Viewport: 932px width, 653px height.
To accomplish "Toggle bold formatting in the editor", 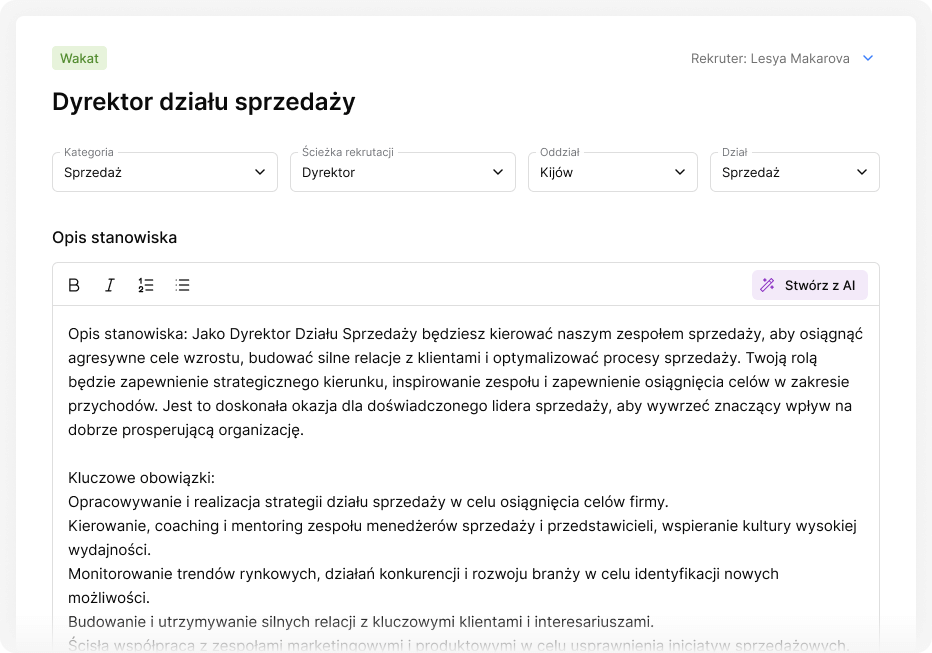I will click(x=74, y=285).
